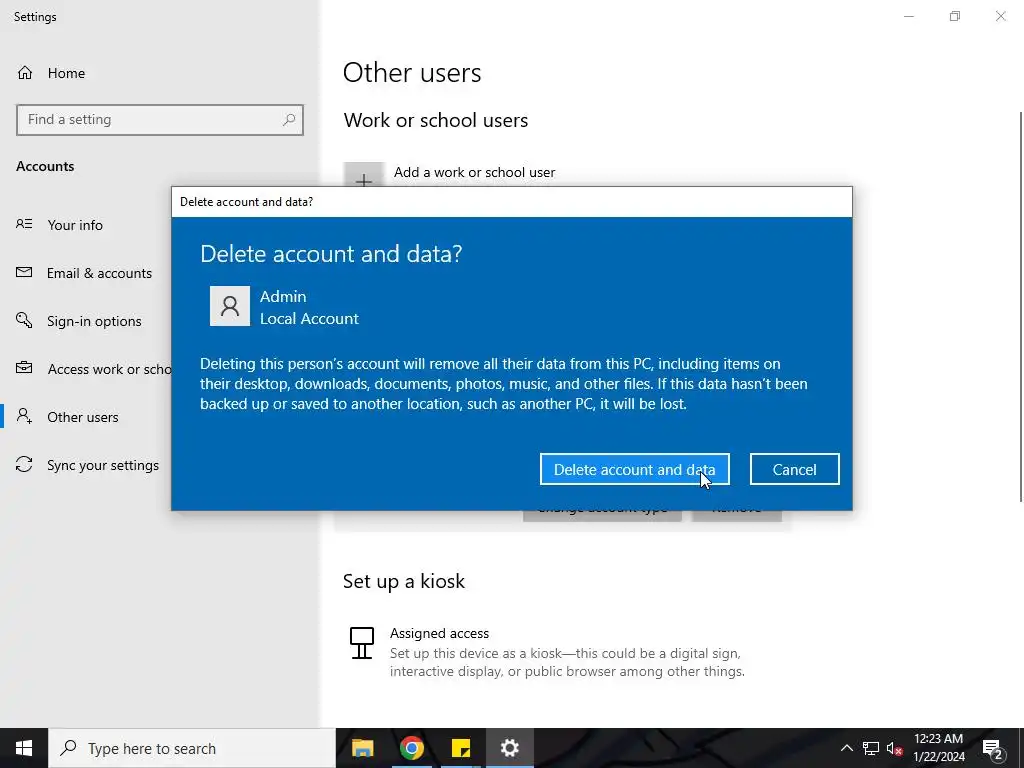This screenshot has width=1024, height=768.
Task: Click the network status tray icon
Action: [871, 748]
